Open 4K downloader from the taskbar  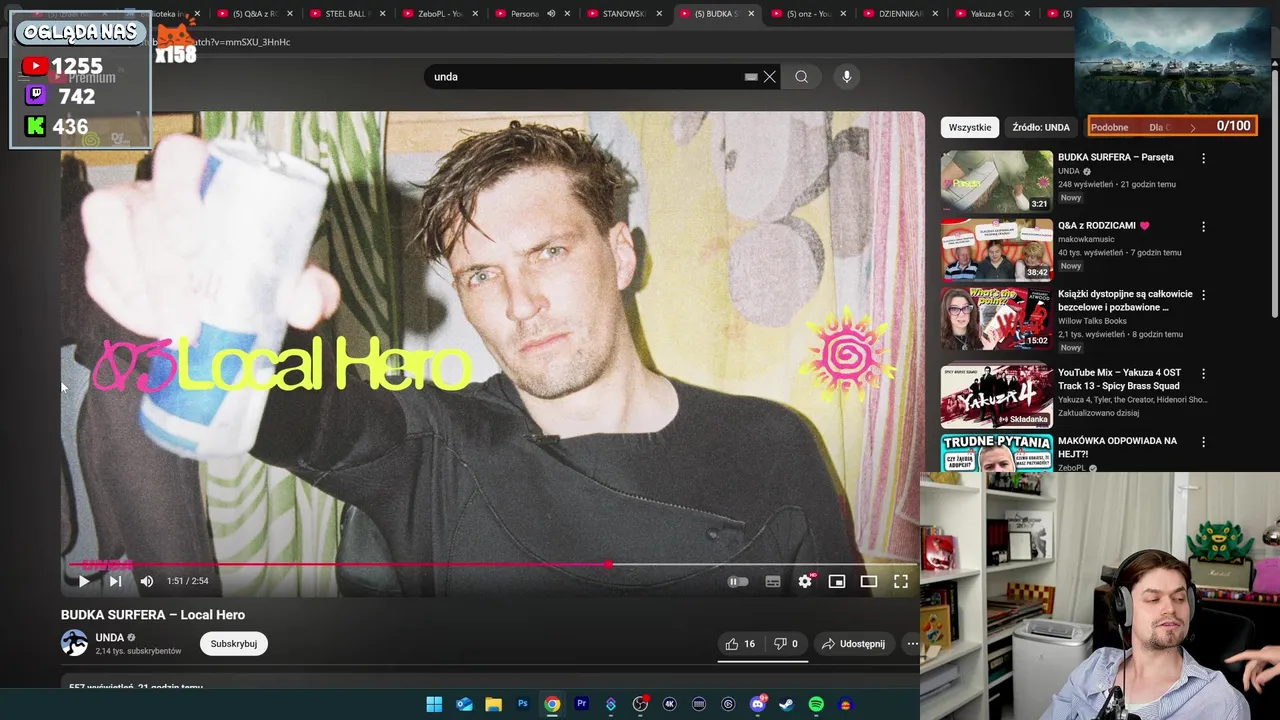(670, 705)
